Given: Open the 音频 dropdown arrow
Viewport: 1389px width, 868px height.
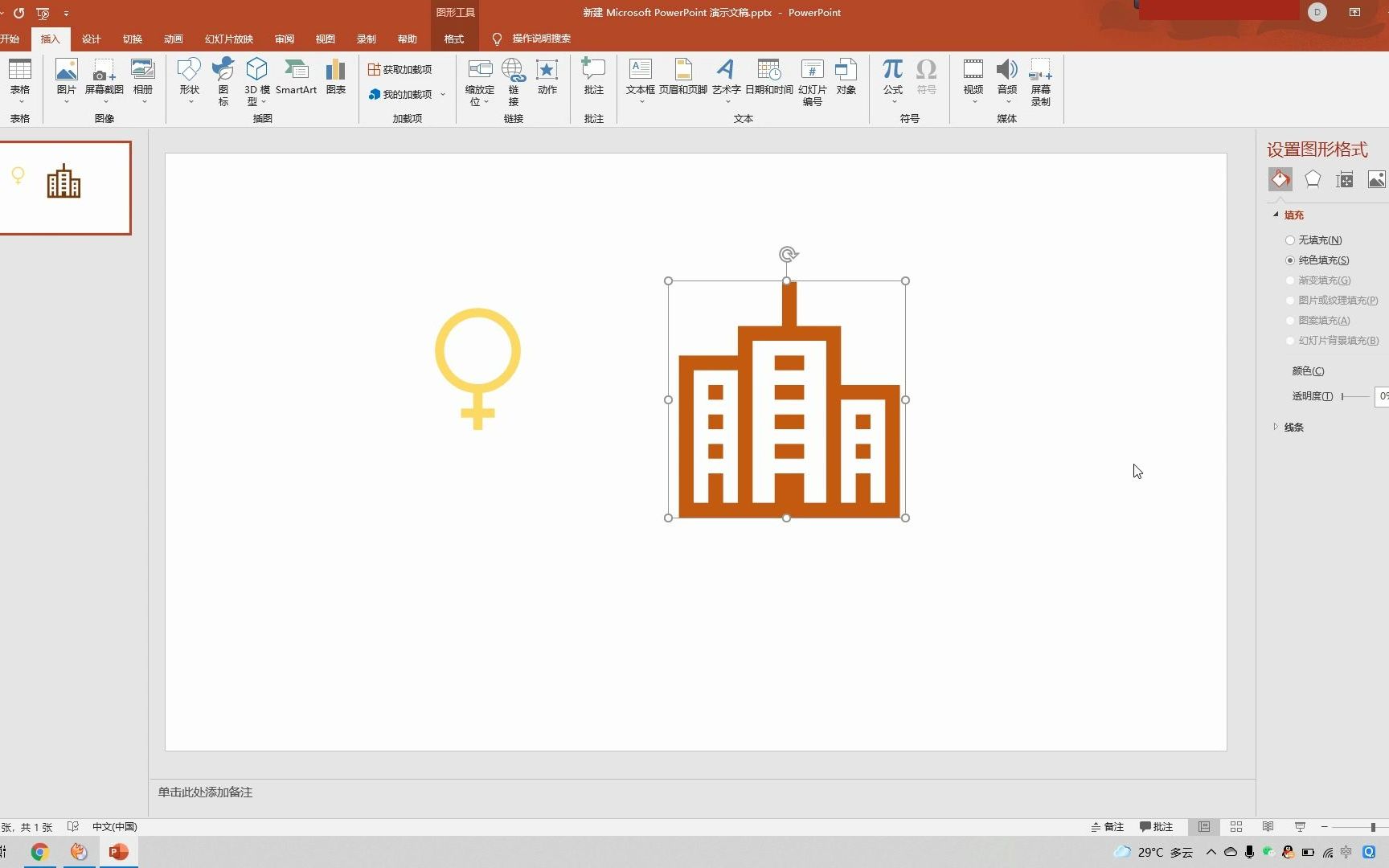Looking at the screenshot, I should 1008,102.
